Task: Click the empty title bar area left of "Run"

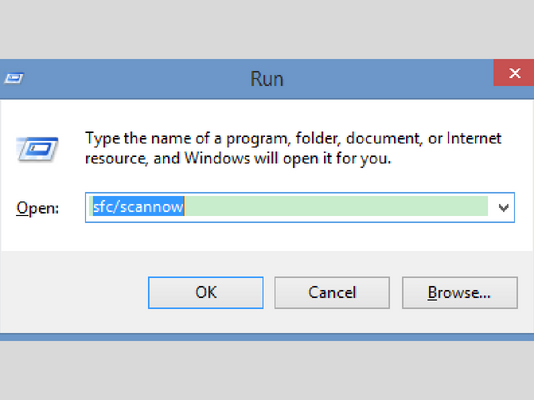Action: pos(136,79)
